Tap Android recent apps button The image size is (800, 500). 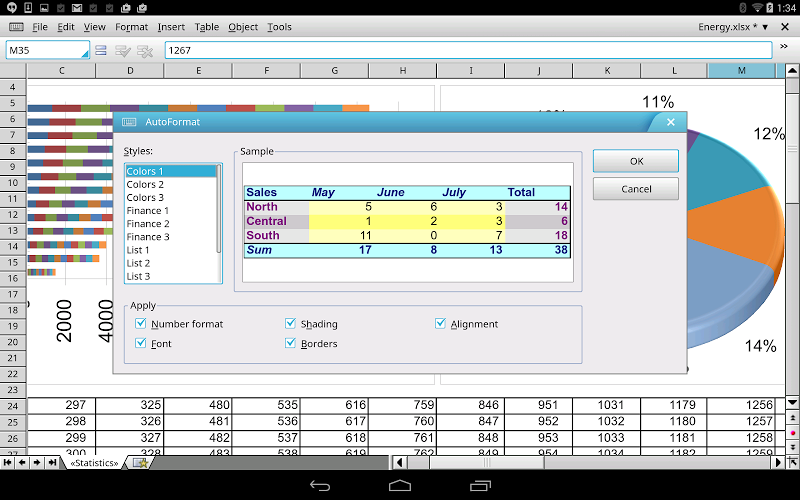click(480, 485)
